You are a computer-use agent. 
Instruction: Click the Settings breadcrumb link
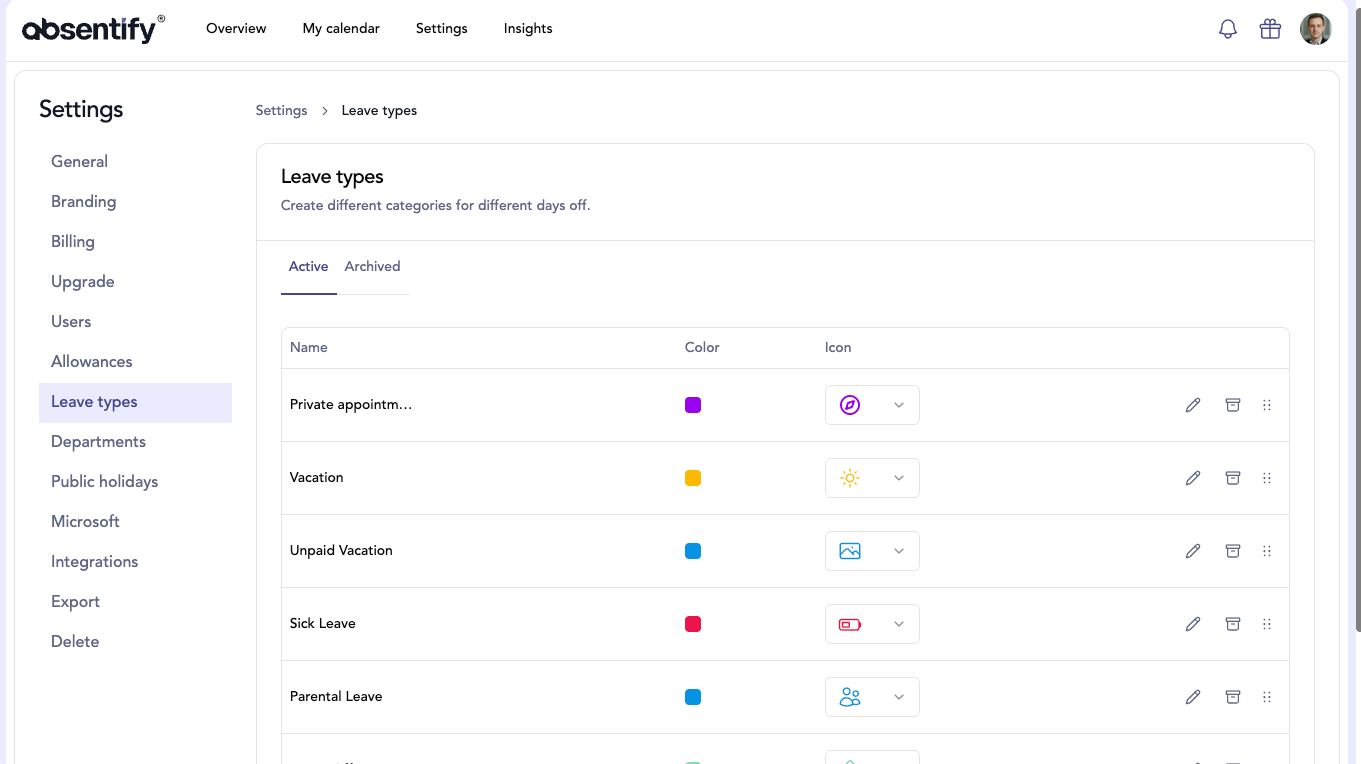tap(281, 111)
